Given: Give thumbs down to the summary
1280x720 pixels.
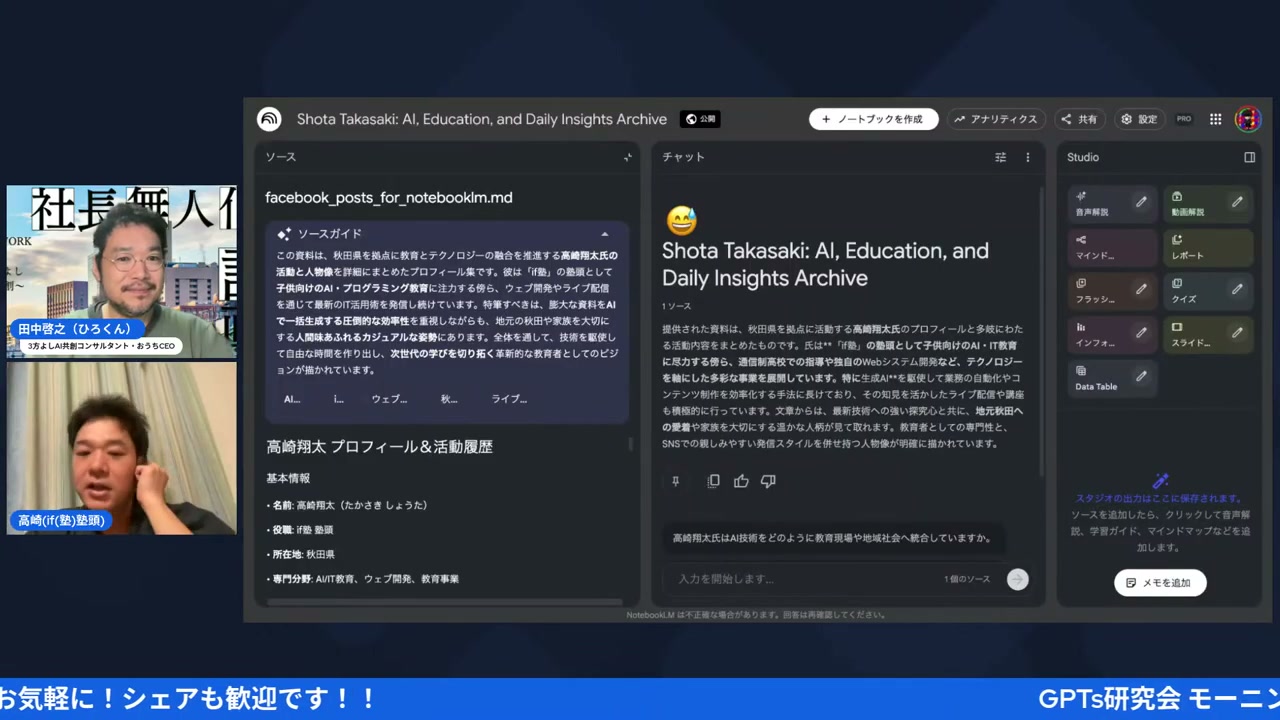Looking at the screenshot, I should pyautogui.click(x=768, y=481).
